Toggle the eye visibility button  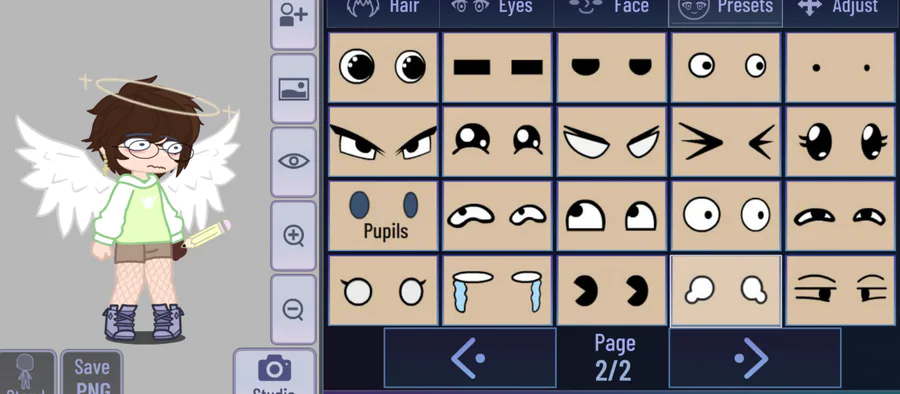click(x=293, y=161)
